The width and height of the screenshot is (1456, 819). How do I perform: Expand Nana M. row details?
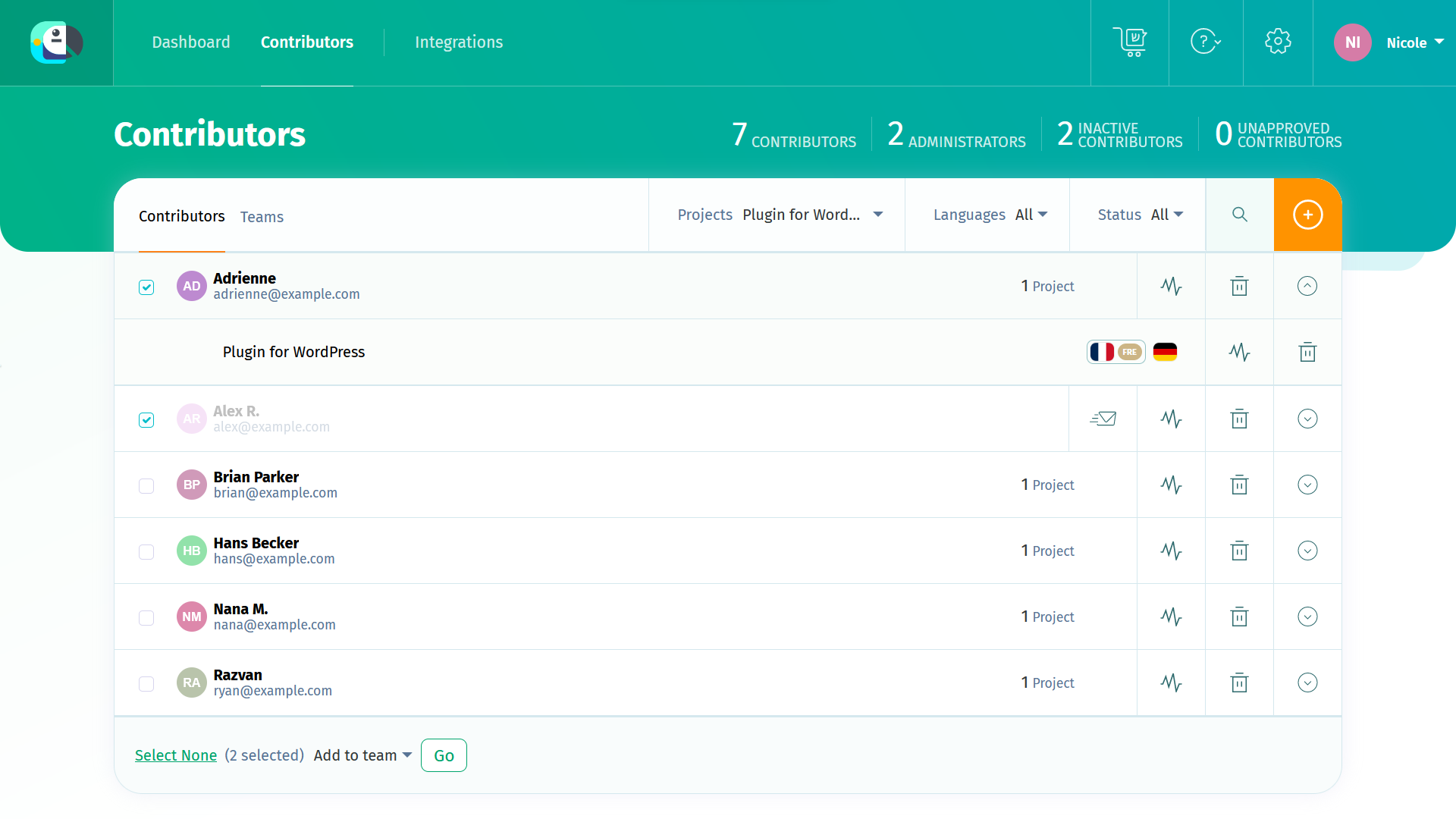click(x=1307, y=617)
